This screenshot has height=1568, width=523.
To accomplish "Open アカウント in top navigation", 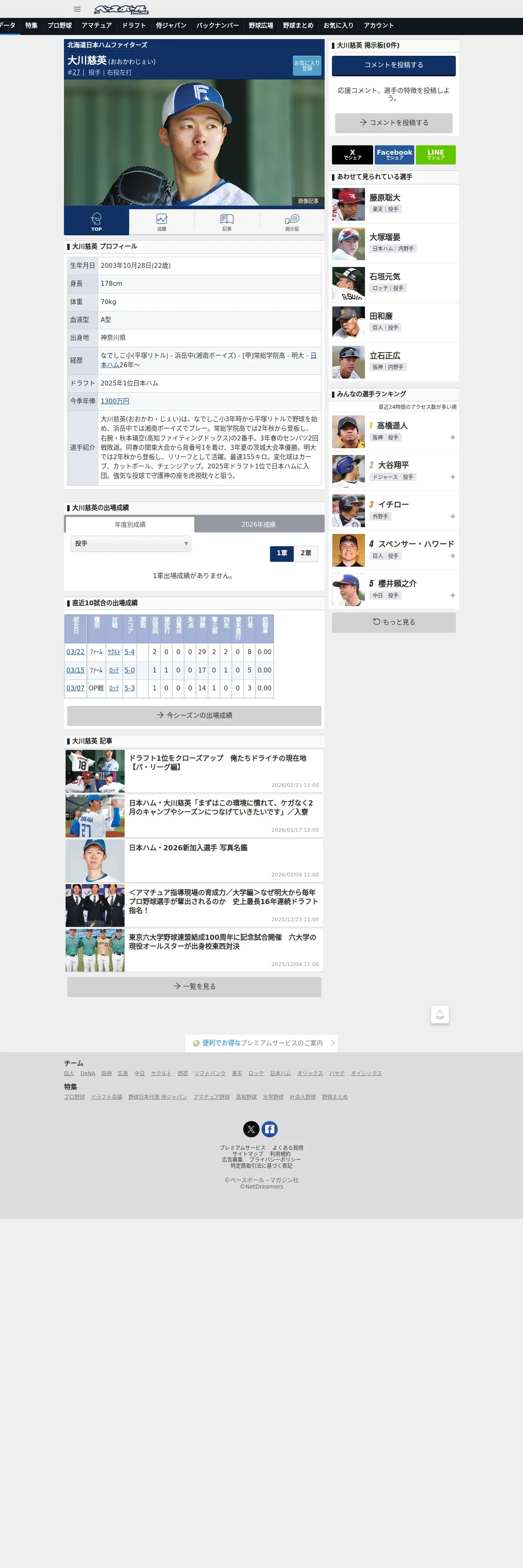I will click(x=379, y=26).
